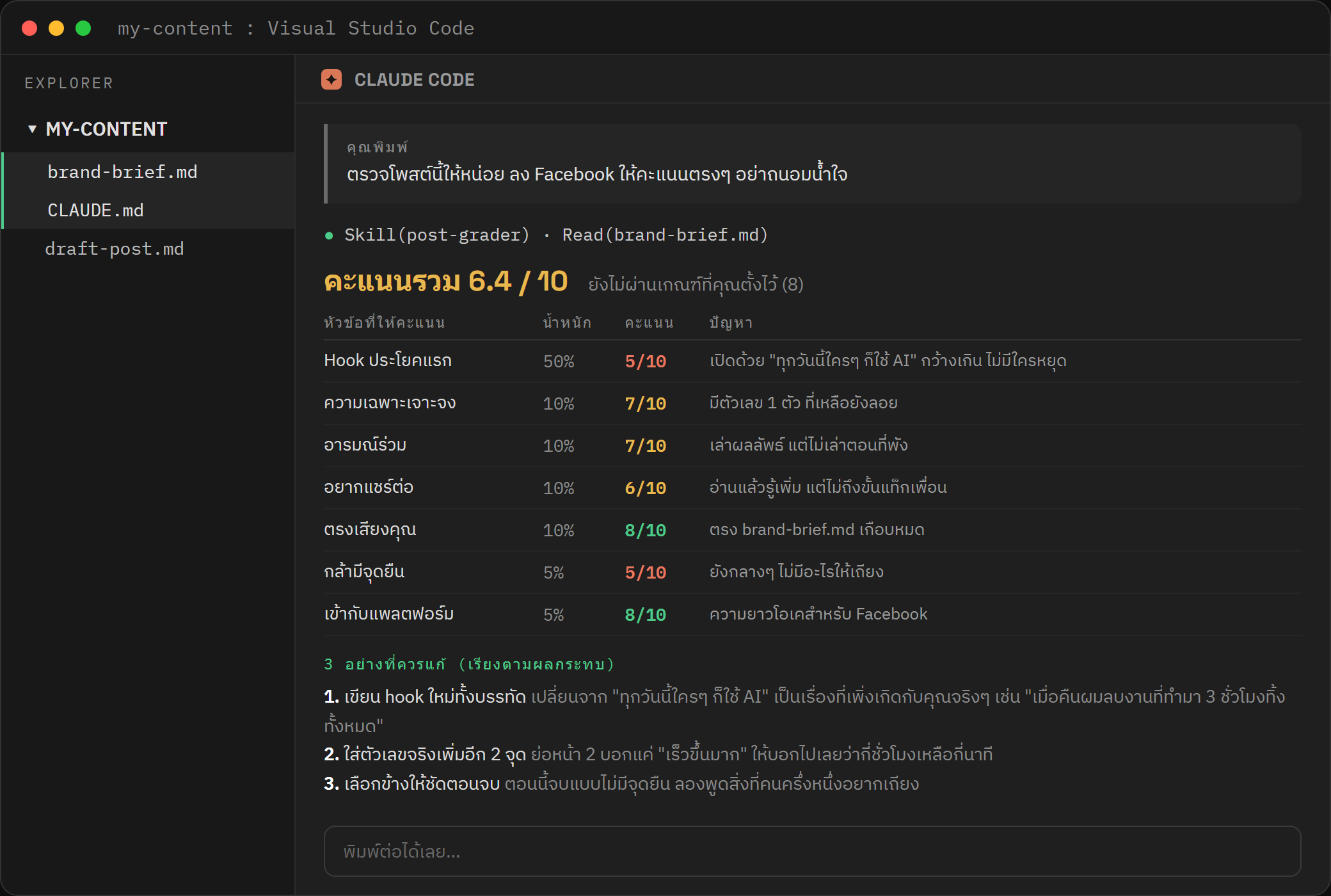This screenshot has width=1331, height=896.
Task: Click the "ความเฉพาะเจาะจง" row label
Action: 390,403
